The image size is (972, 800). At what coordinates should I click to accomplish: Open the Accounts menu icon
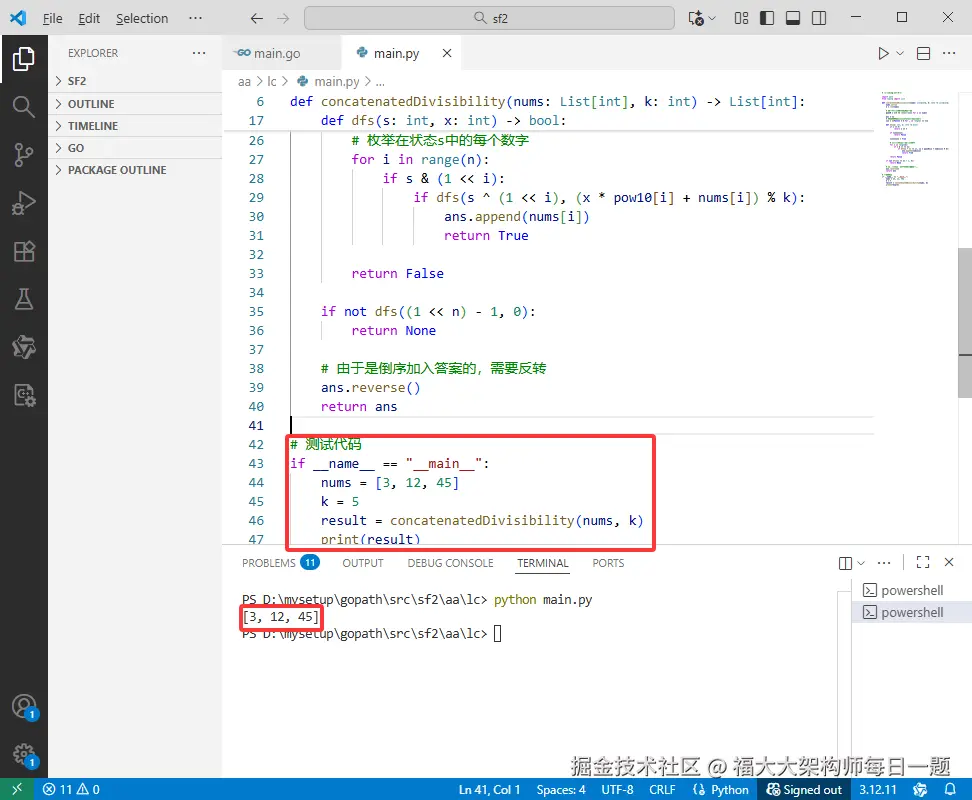[x=24, y=706]
